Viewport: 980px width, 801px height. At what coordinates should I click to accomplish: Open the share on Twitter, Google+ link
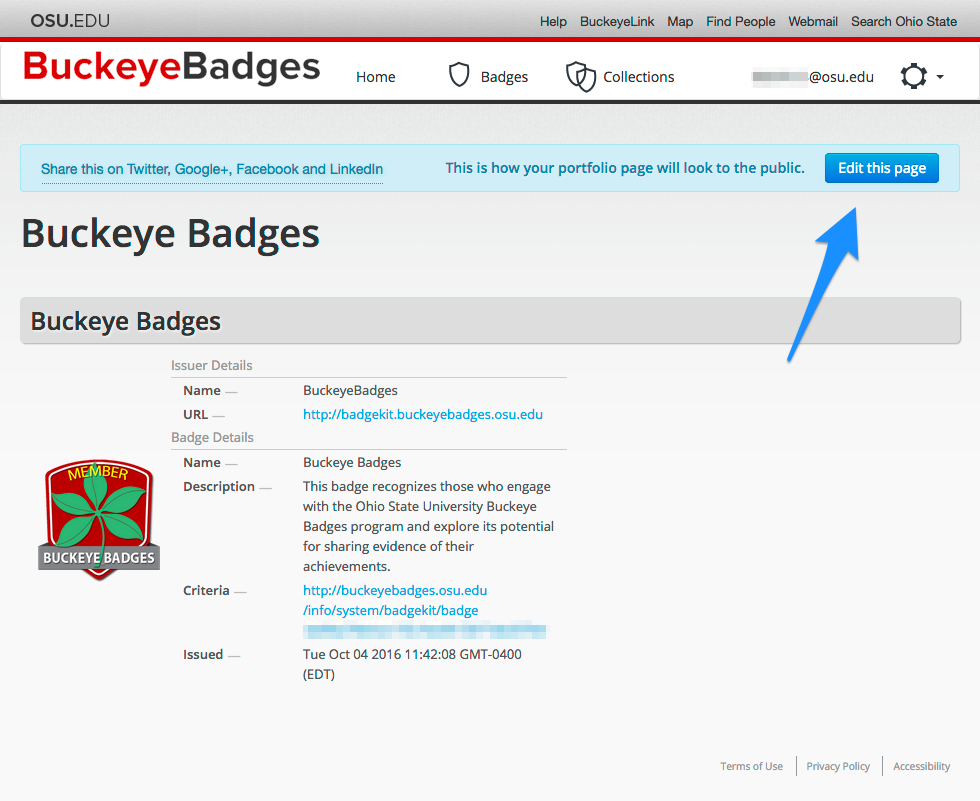coord(212,169)
